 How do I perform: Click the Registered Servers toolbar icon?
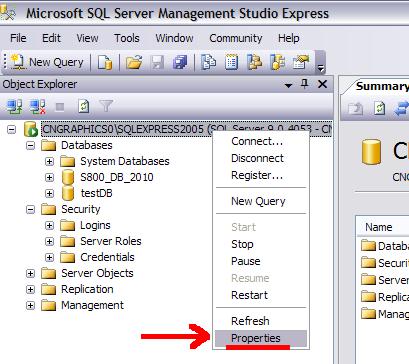coord(209,62)
